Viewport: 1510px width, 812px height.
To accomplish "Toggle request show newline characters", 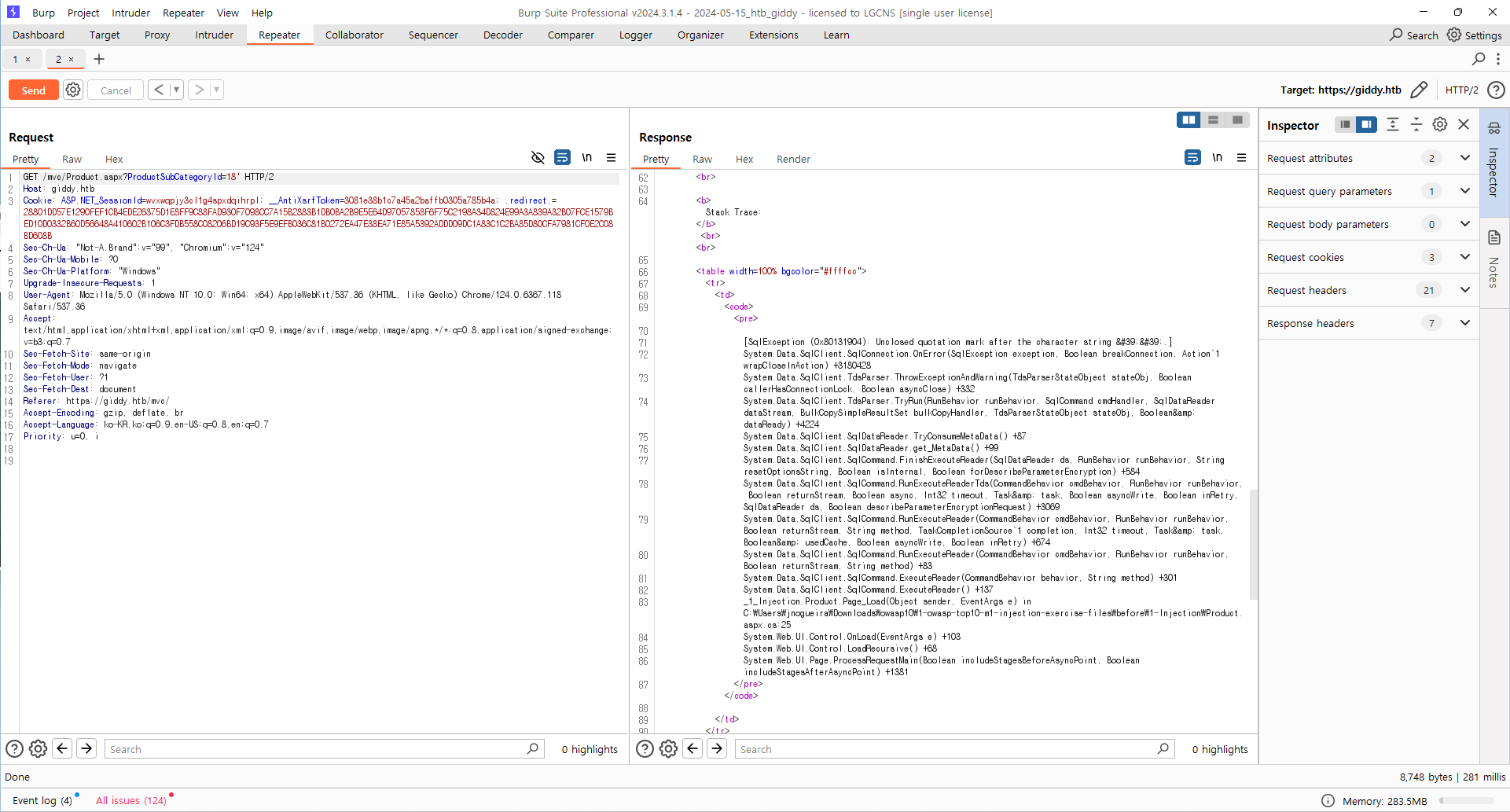I will 586,157.
